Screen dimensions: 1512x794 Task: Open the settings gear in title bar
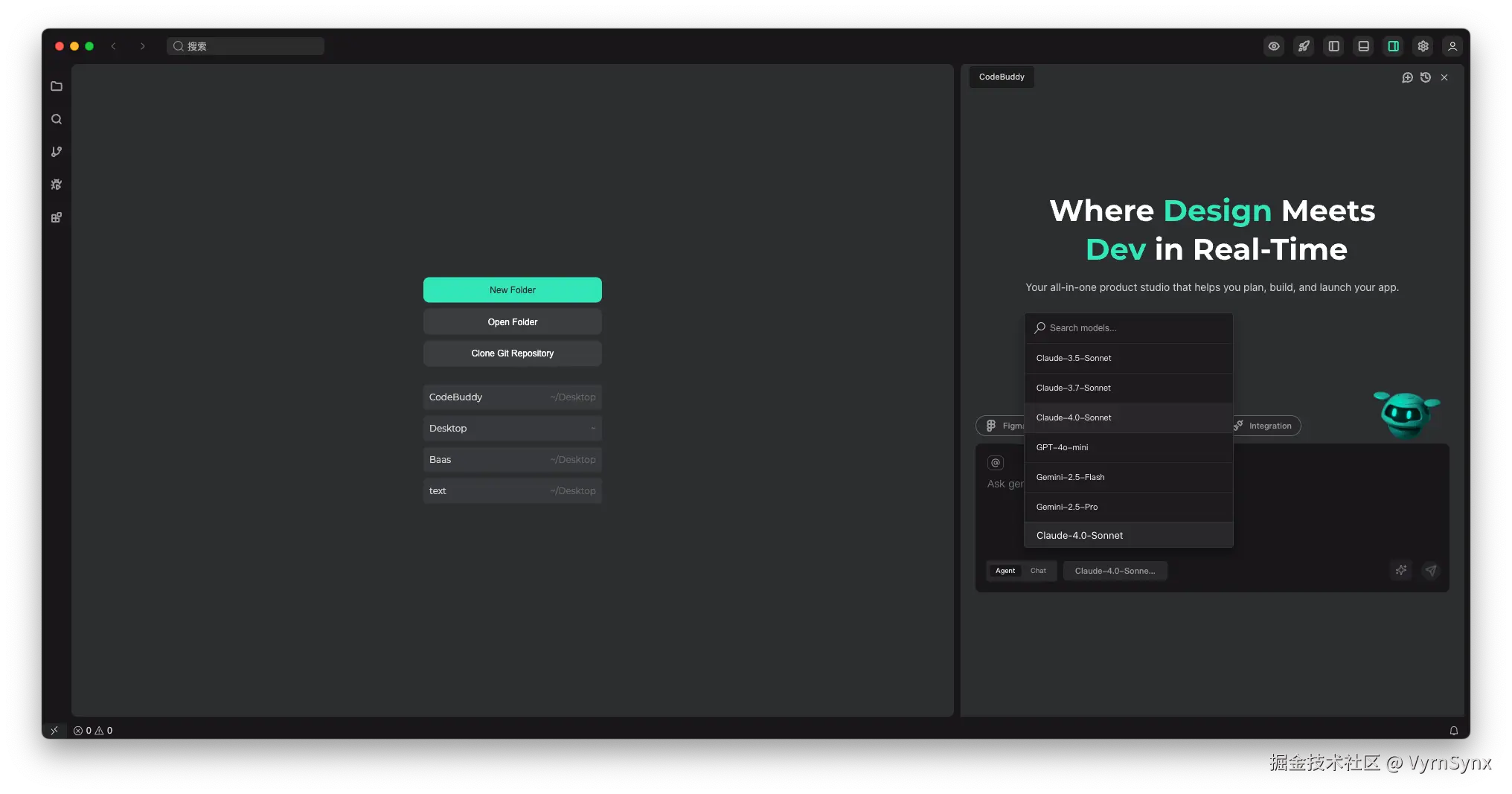1423,46
